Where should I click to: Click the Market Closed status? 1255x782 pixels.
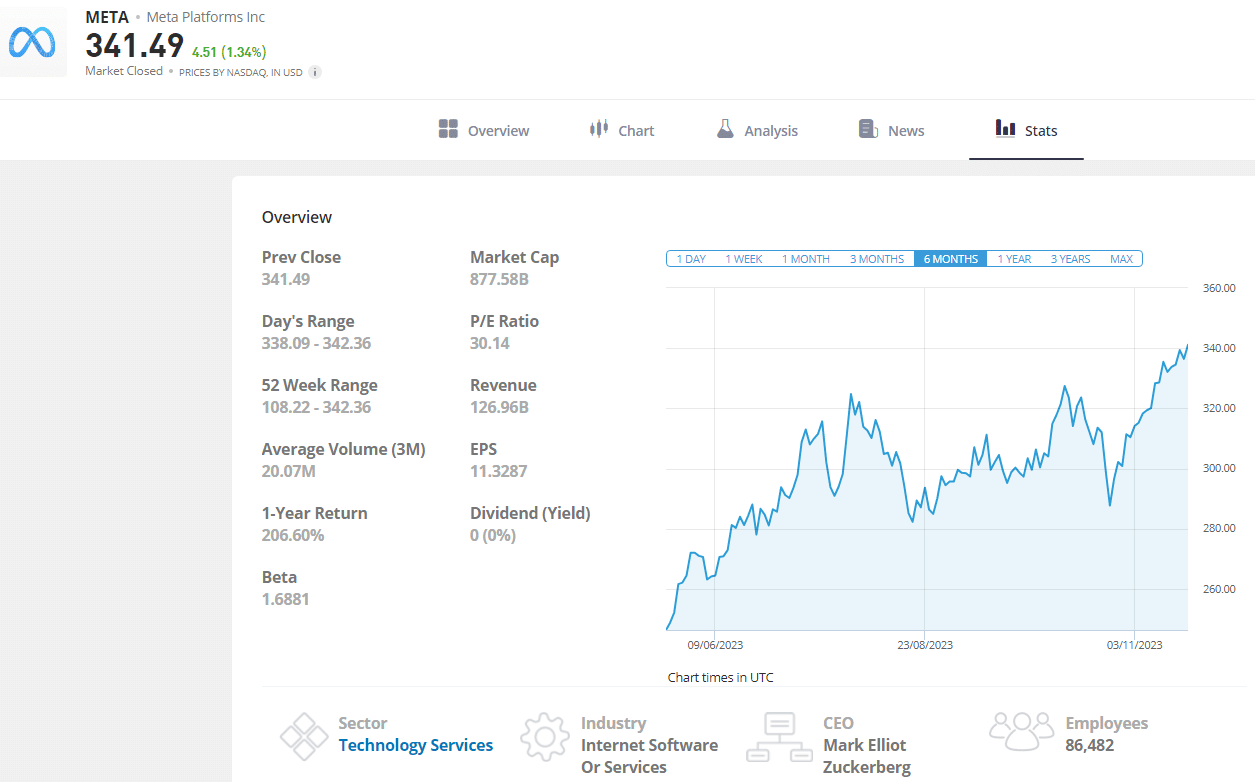[x=124, y=71]
